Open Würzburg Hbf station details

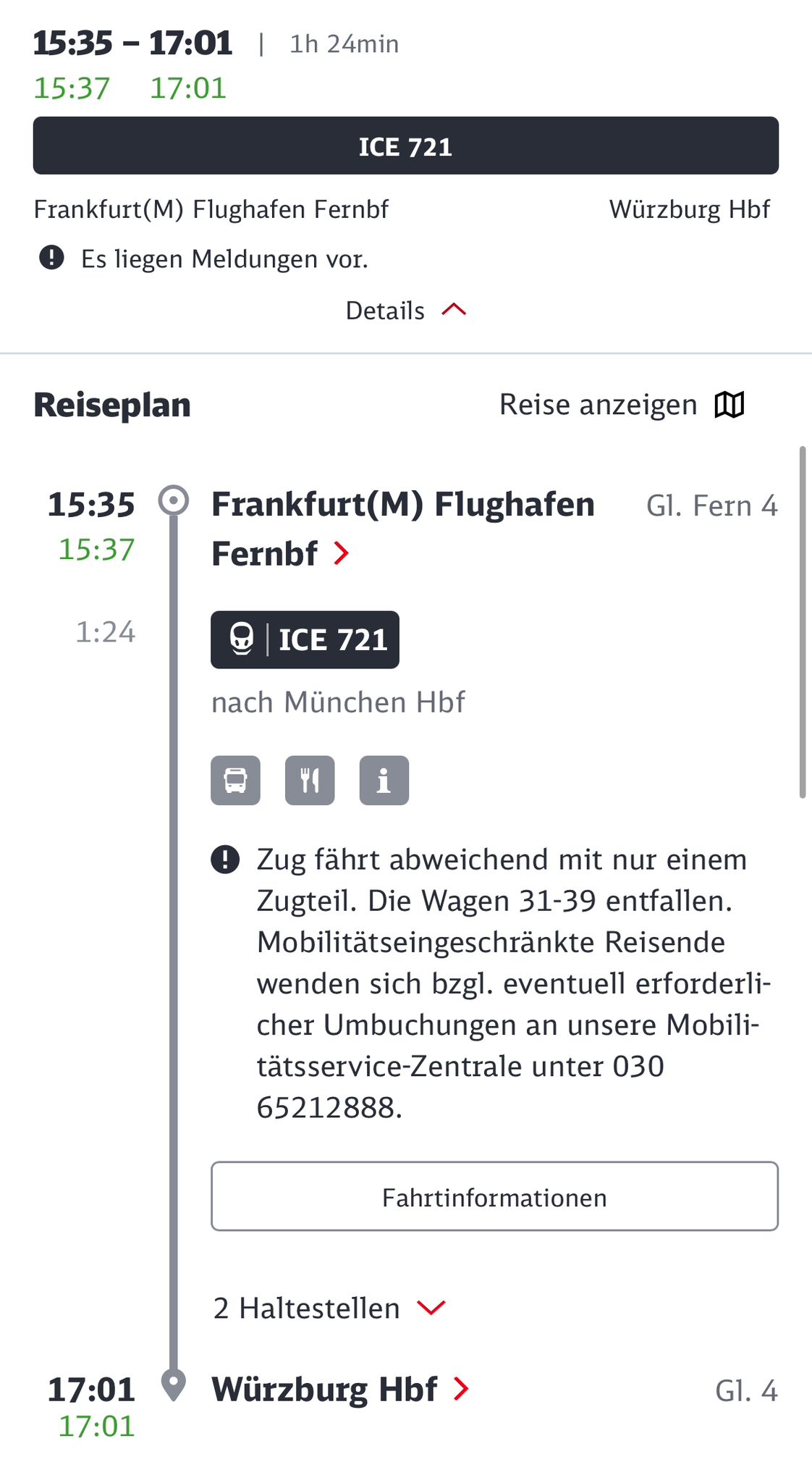(x=324, y=1390)
